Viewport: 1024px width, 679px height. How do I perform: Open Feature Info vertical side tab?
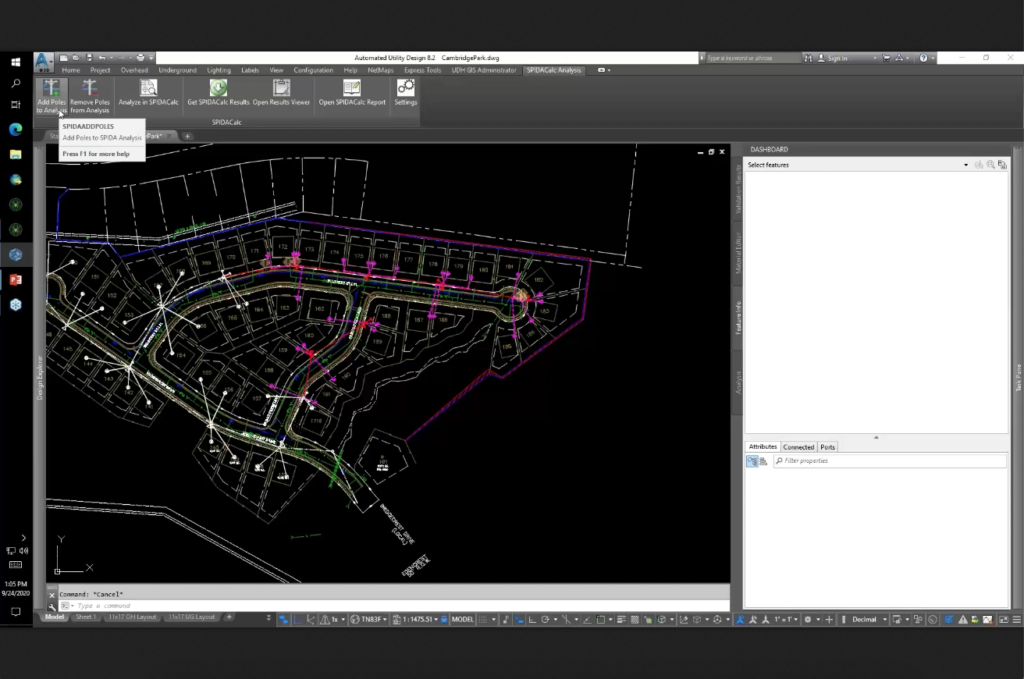click(739, 317)
